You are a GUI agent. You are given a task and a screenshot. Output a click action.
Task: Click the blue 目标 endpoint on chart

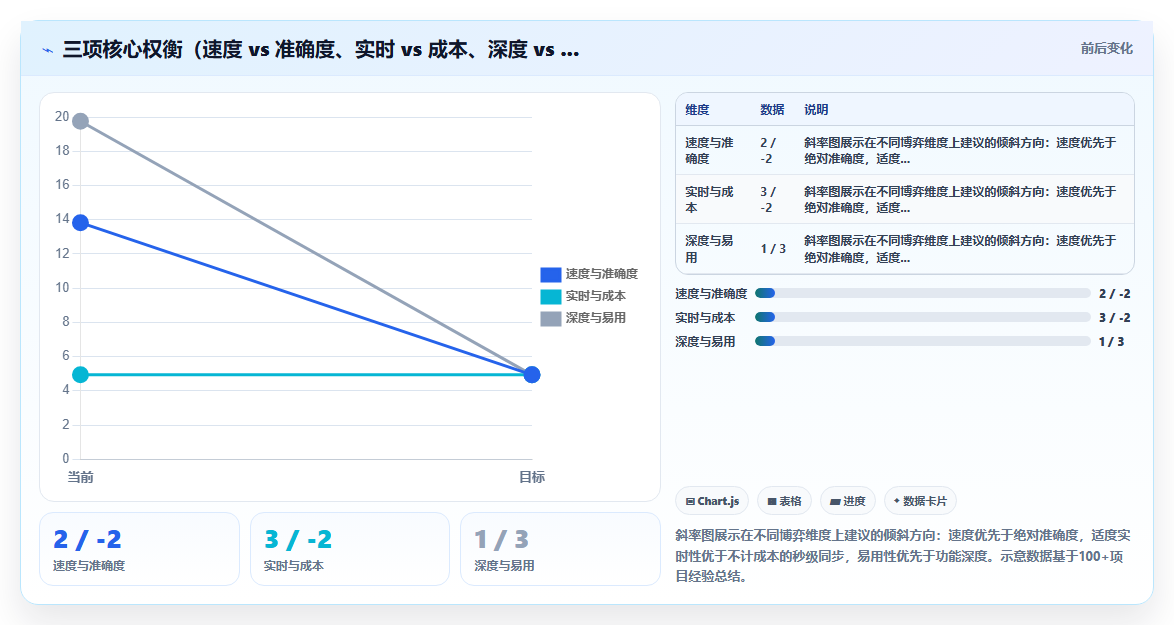pyautogui.click(x=532, y=374)
